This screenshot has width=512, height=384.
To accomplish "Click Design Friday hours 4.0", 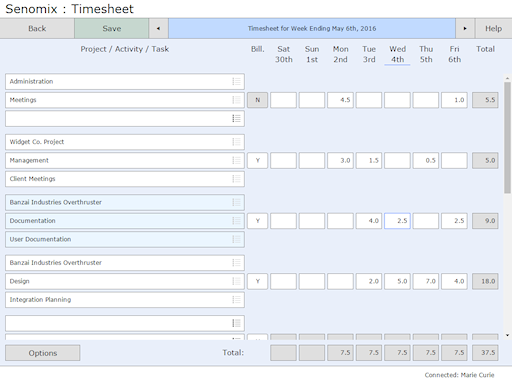I will (454, 281).
